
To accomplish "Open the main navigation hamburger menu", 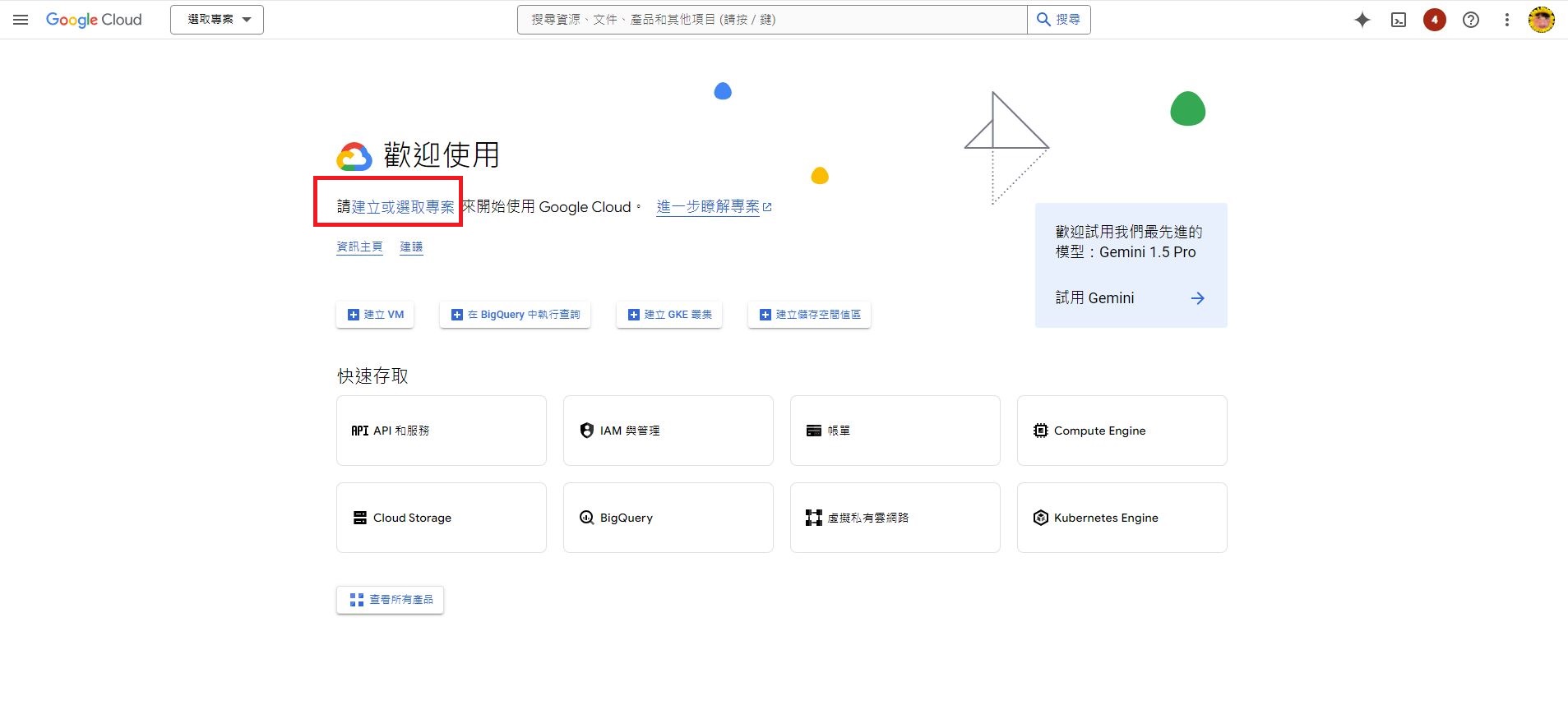I will [21, 20].
